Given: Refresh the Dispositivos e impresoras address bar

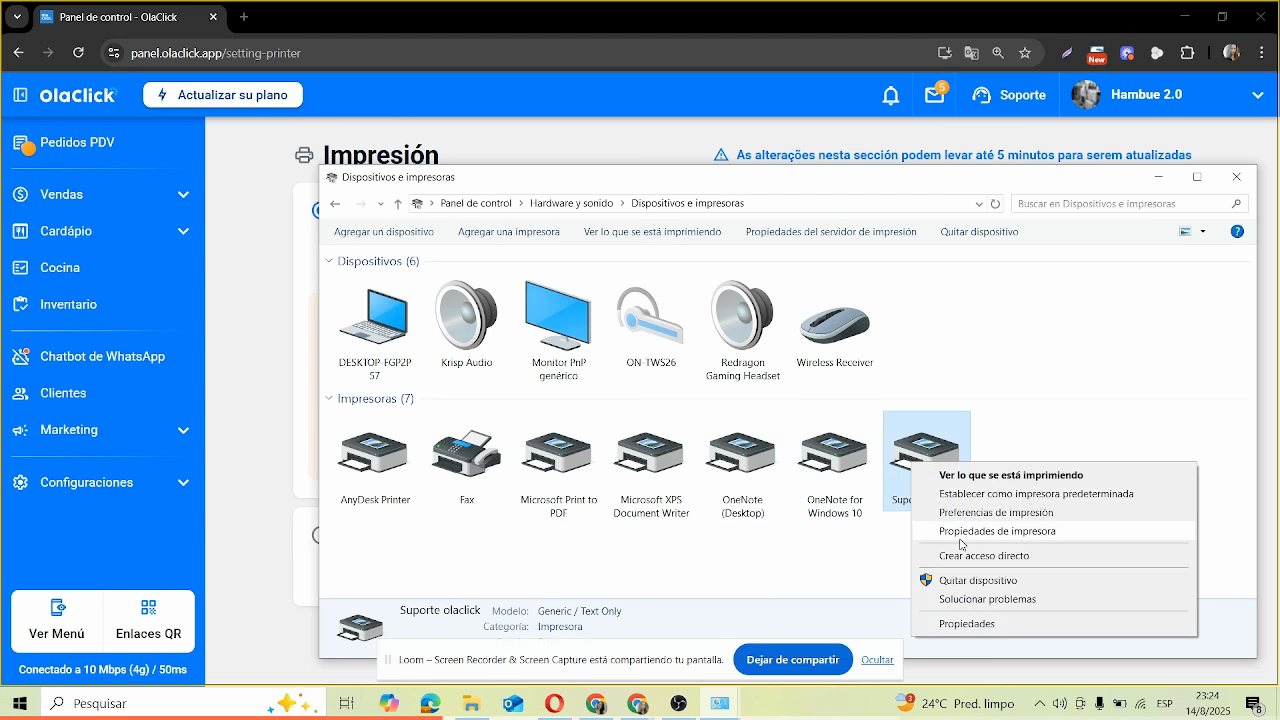Looking at the screenshot, I should tap(995, 203).
